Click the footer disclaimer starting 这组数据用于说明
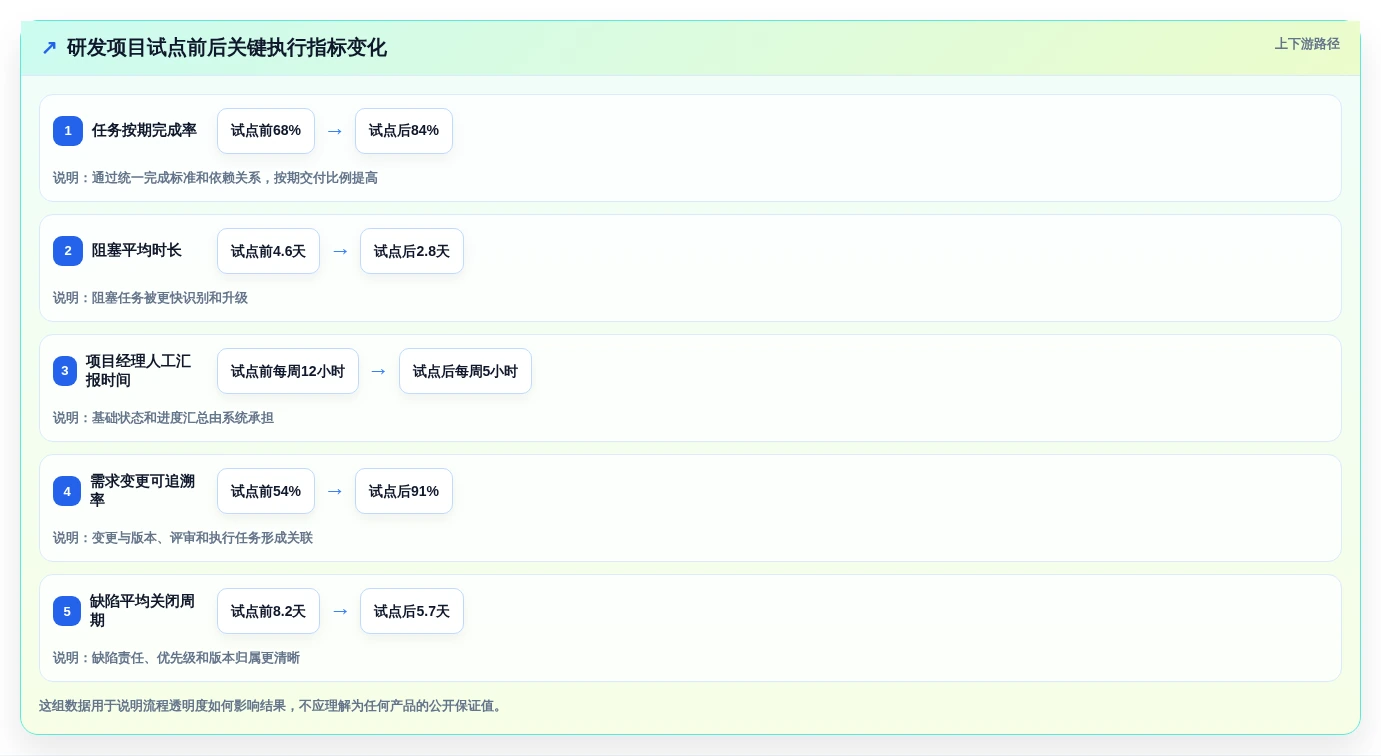Viewport: 1381px width, 756px height. tap(272, 706)
